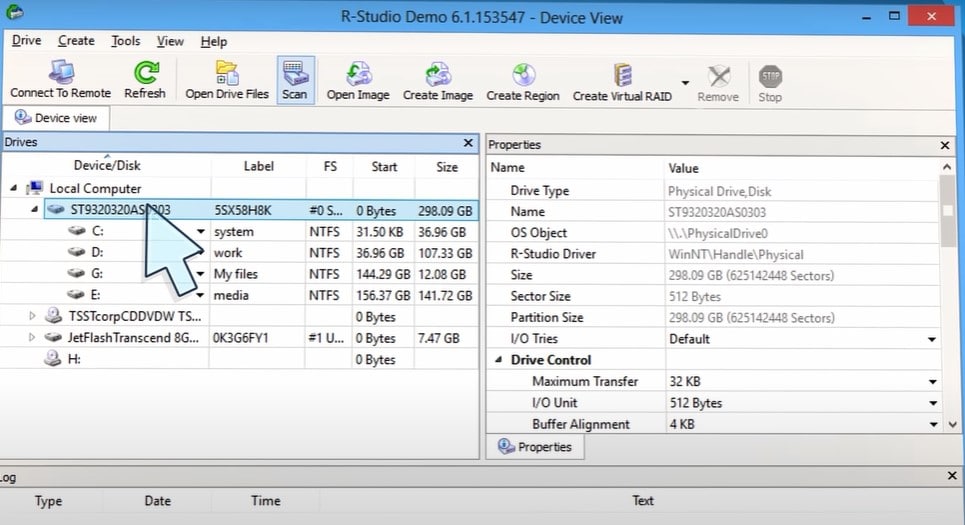965x525 pixels.
Task: Close the Drives panel
Action: coord(468,143)
